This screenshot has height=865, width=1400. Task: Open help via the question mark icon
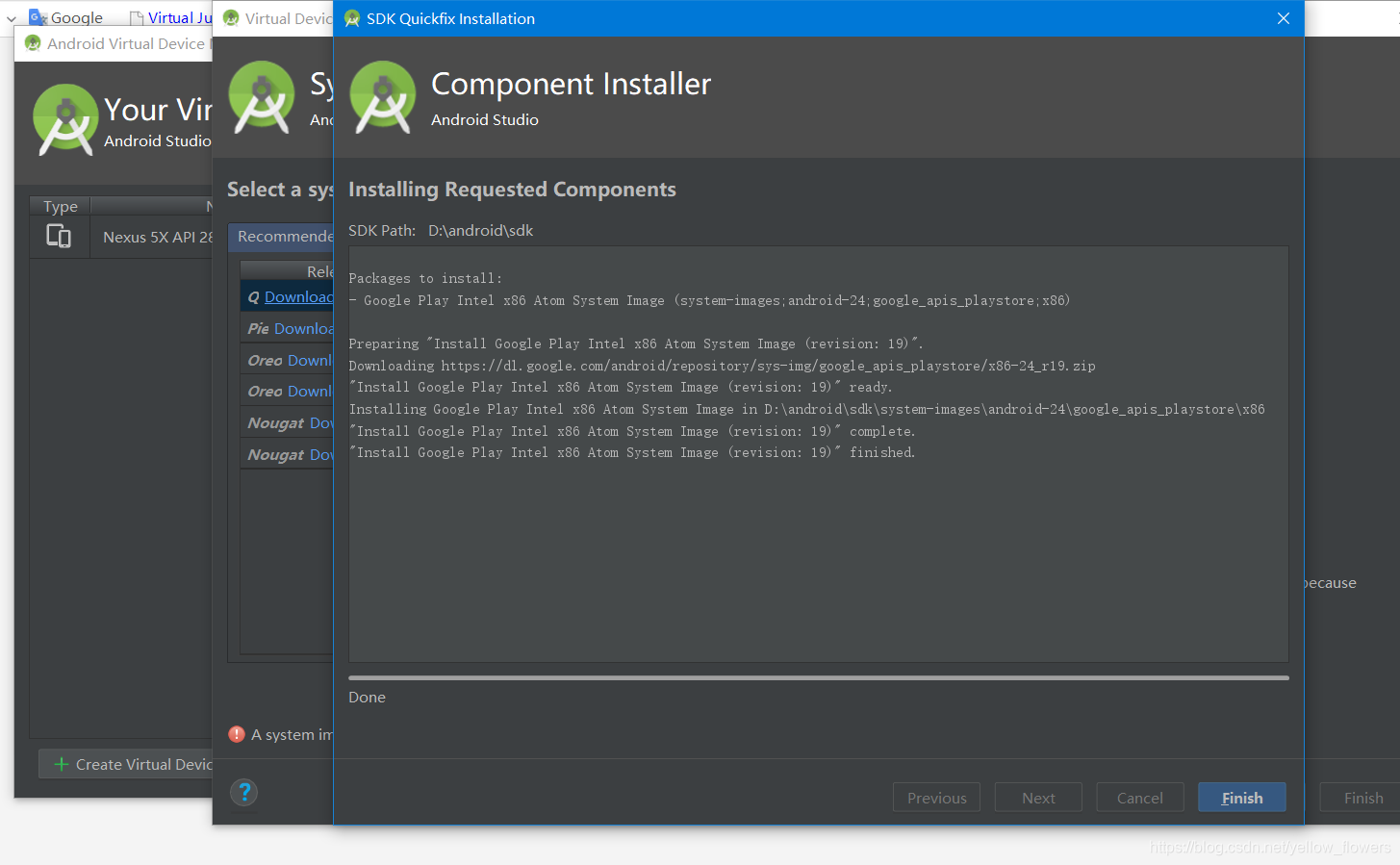pos(244,792)
